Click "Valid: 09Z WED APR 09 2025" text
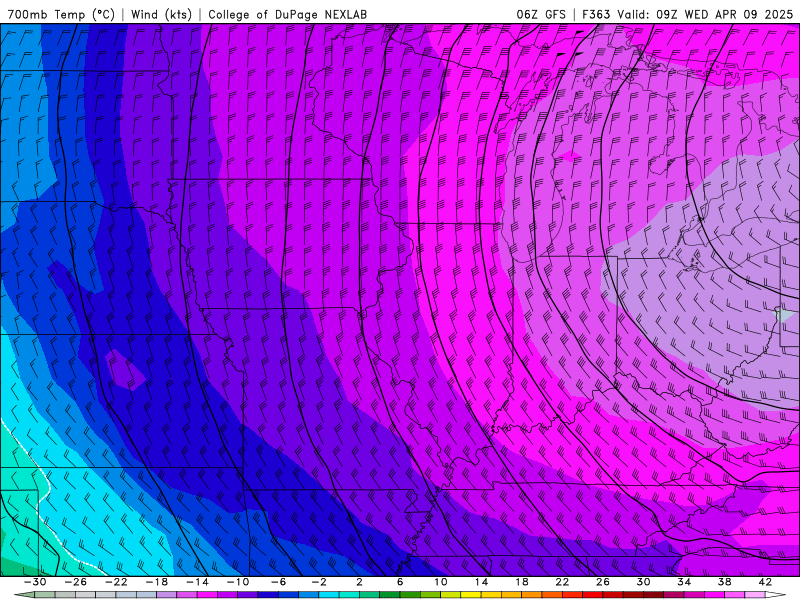Screen dimensions: 800x600 [x=705, y=14]
